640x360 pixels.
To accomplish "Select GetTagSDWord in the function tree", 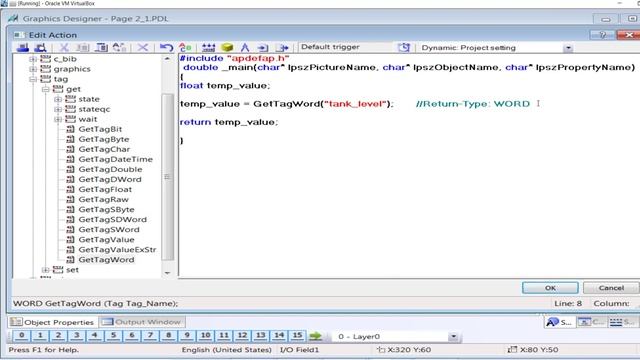I will tap(112, 220).
